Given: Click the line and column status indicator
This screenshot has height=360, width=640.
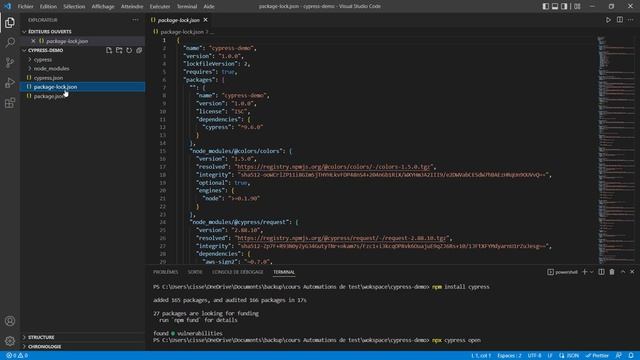Looking at the screenshot, I should point(481,356).
